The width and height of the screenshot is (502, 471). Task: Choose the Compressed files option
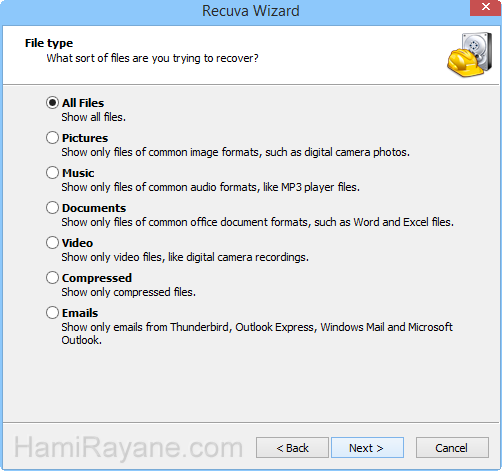52,278
